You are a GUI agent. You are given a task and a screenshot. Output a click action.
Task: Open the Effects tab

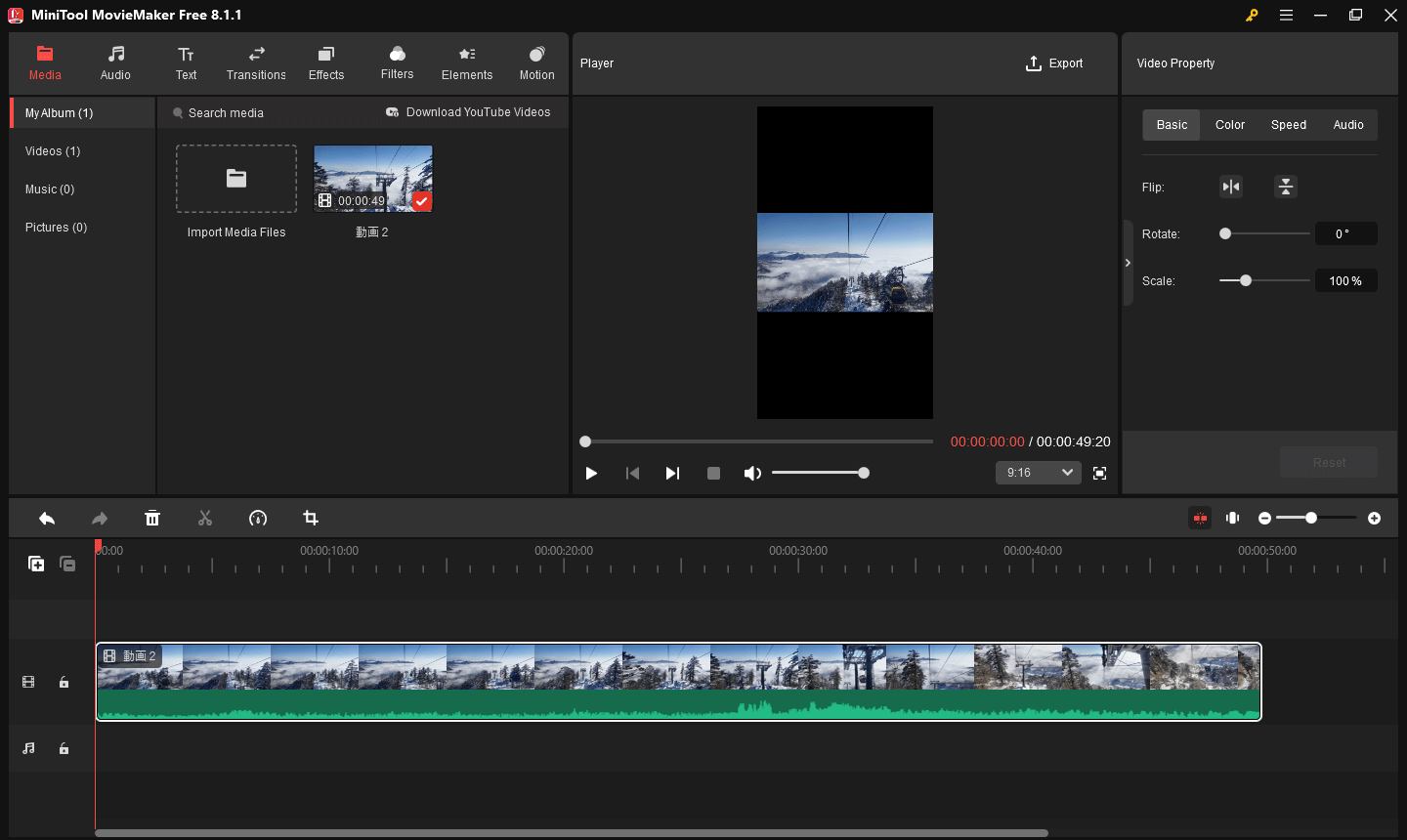click(x=326, y=63)
